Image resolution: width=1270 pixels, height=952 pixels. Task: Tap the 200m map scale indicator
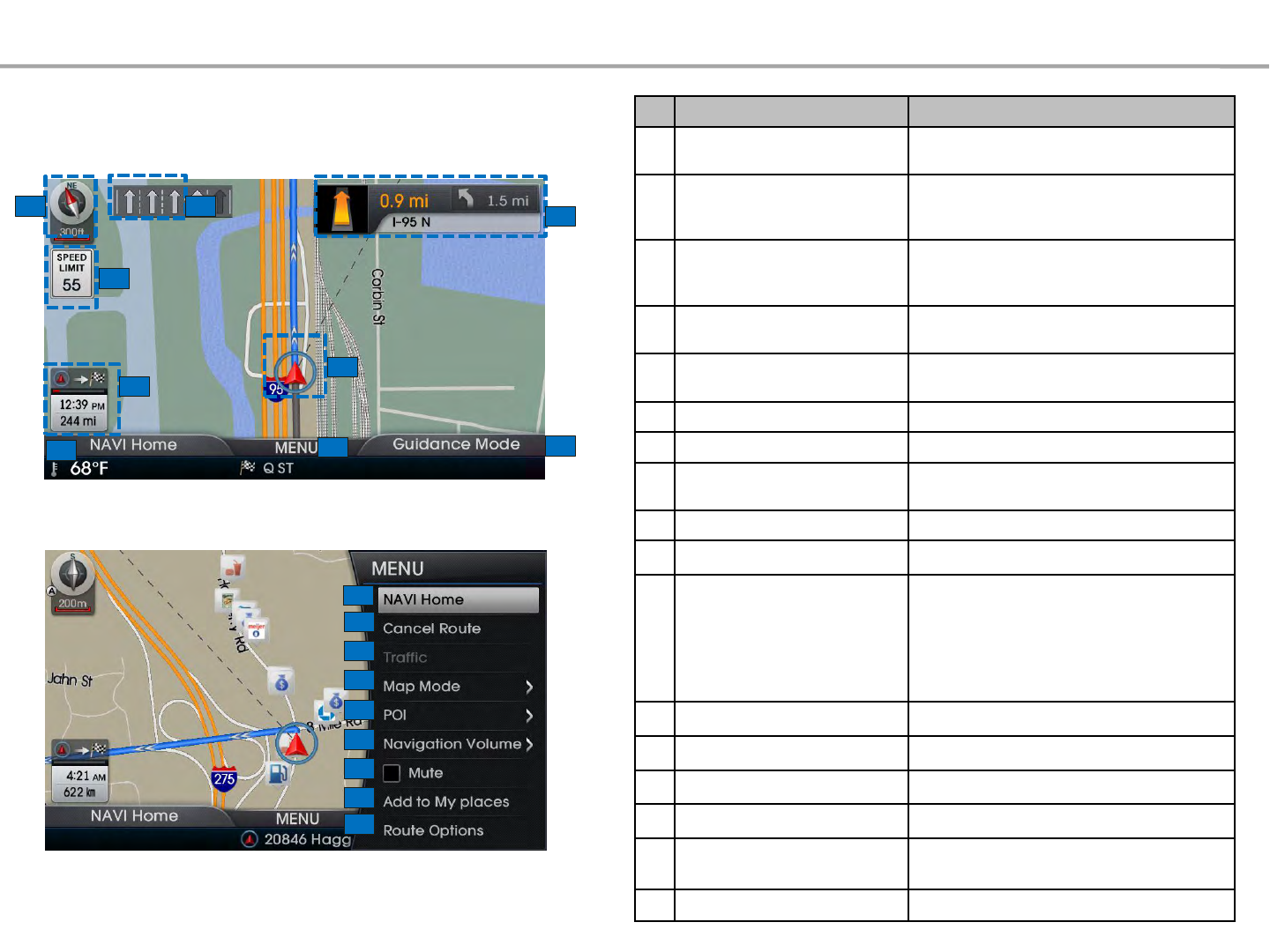(72, 605)
